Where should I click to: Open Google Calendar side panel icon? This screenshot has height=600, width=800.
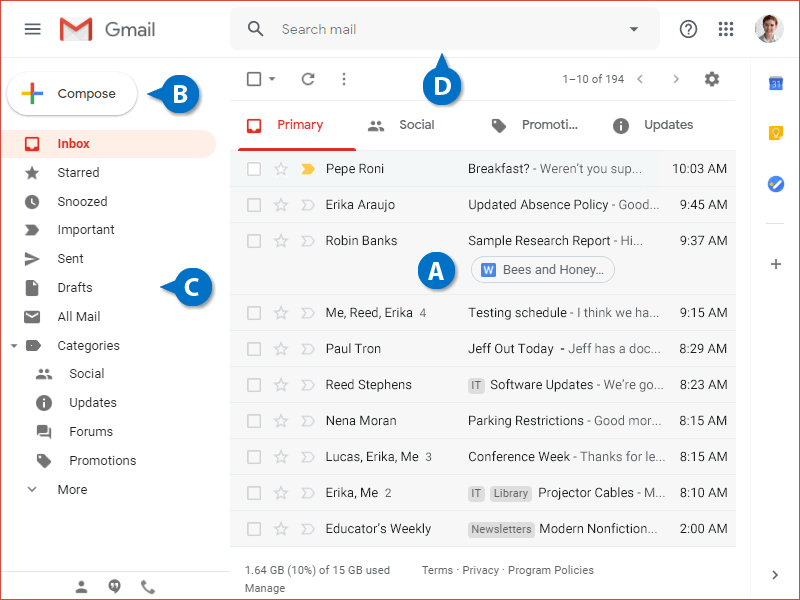[775, 83]
